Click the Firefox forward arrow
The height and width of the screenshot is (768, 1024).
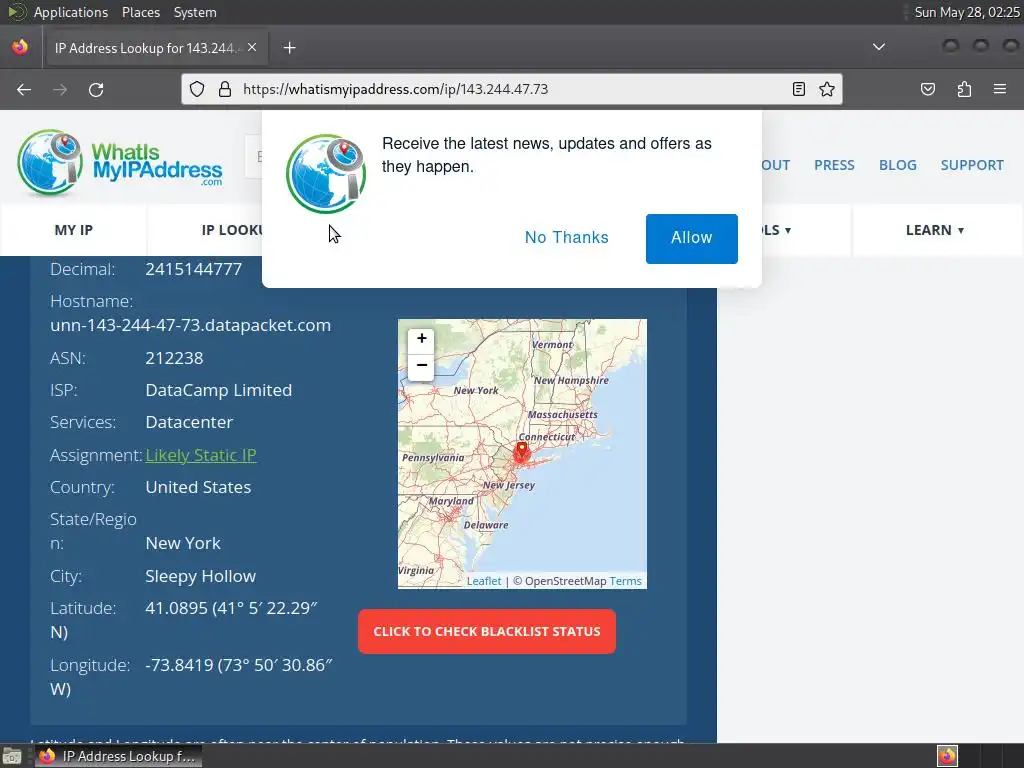pos(60,89)
